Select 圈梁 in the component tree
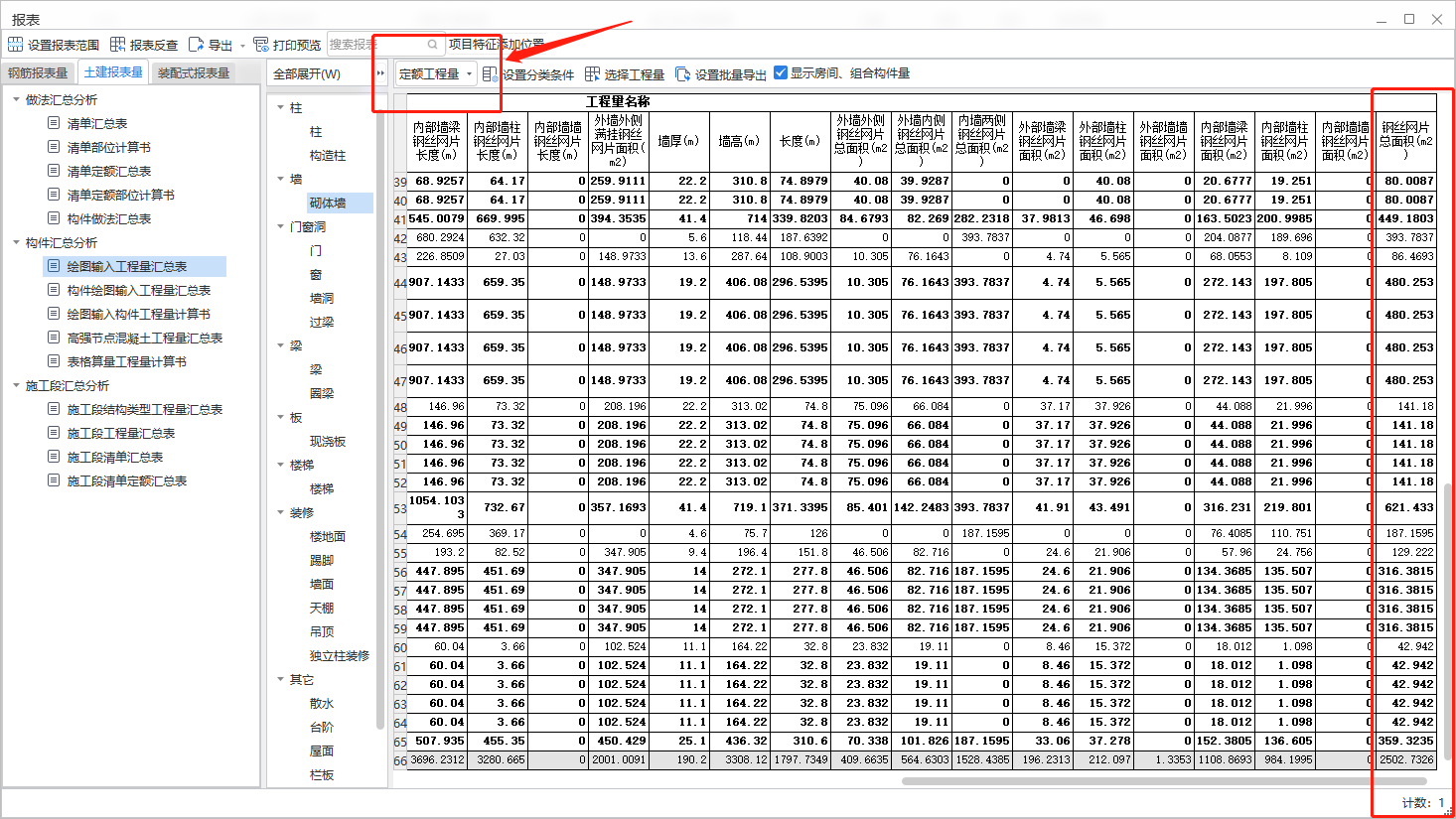Screen dimensions: 1456x819 pos(322,393)
